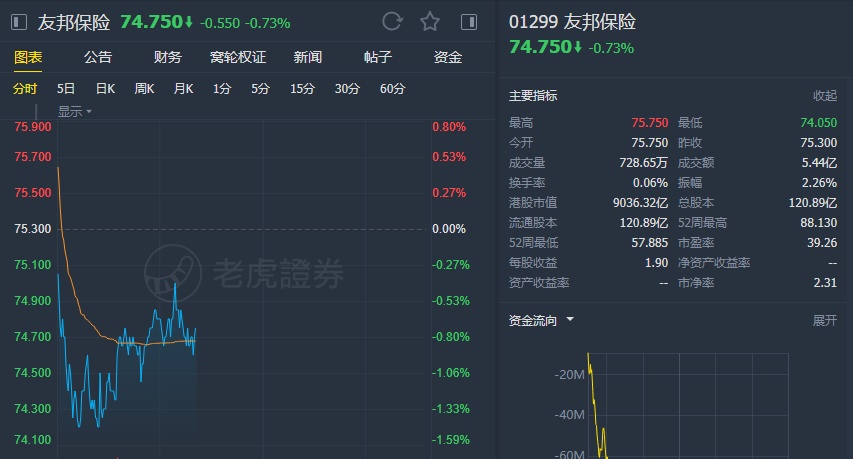Toggle the right sidebar panel icon
The width and height of the screenshot is (853, 459).
coord(468,21)
